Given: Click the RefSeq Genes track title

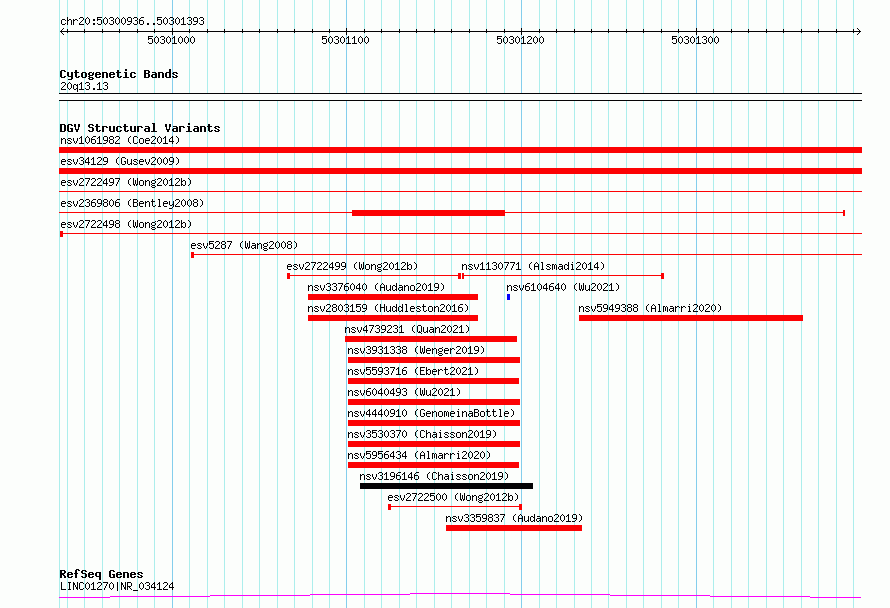Looking at the screenshot, I should [x=101, y=574].
